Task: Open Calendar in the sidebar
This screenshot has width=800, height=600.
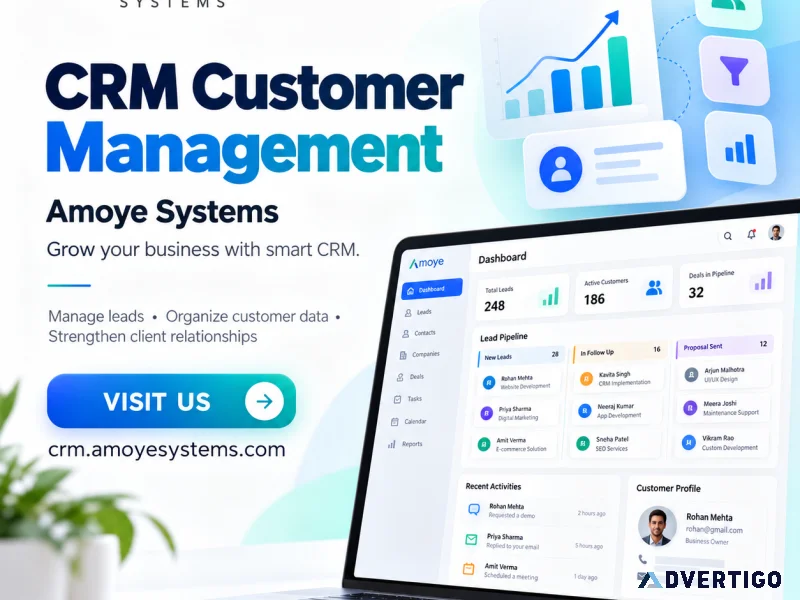Action: tap(408, 421)
